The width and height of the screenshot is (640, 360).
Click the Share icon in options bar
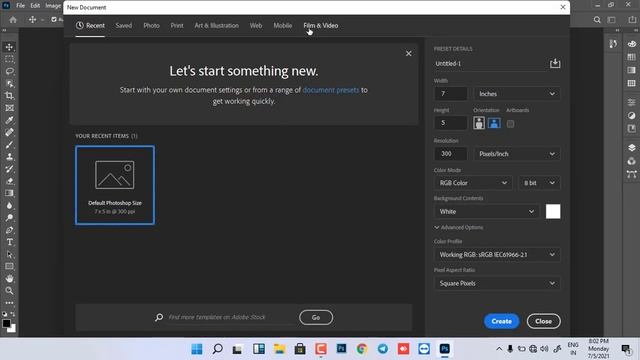(632, 20)
